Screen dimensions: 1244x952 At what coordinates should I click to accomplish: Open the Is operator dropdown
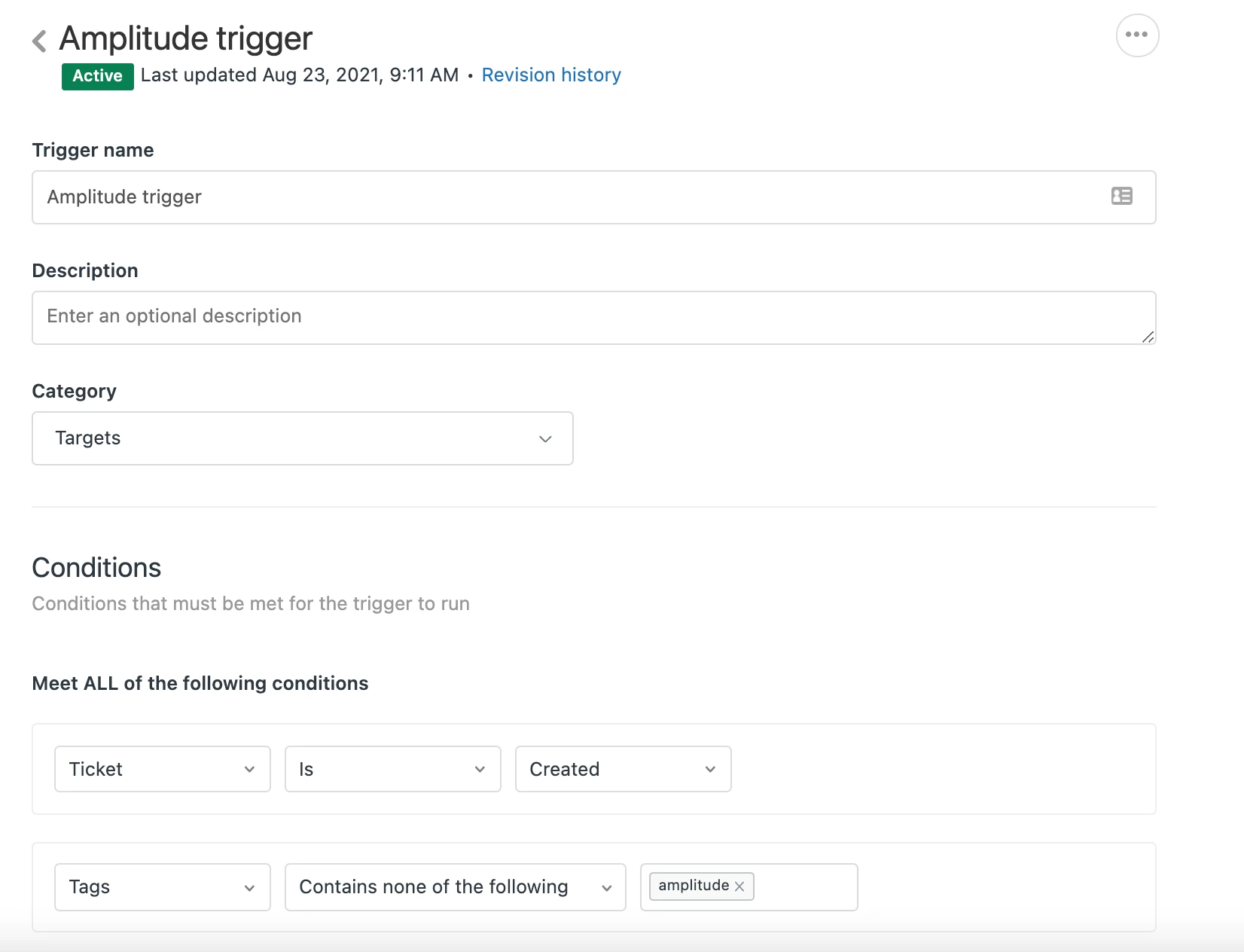coord(393,769)
